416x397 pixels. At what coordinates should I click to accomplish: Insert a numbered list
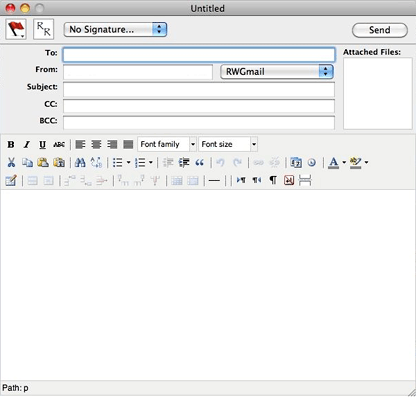pos(140,162)
